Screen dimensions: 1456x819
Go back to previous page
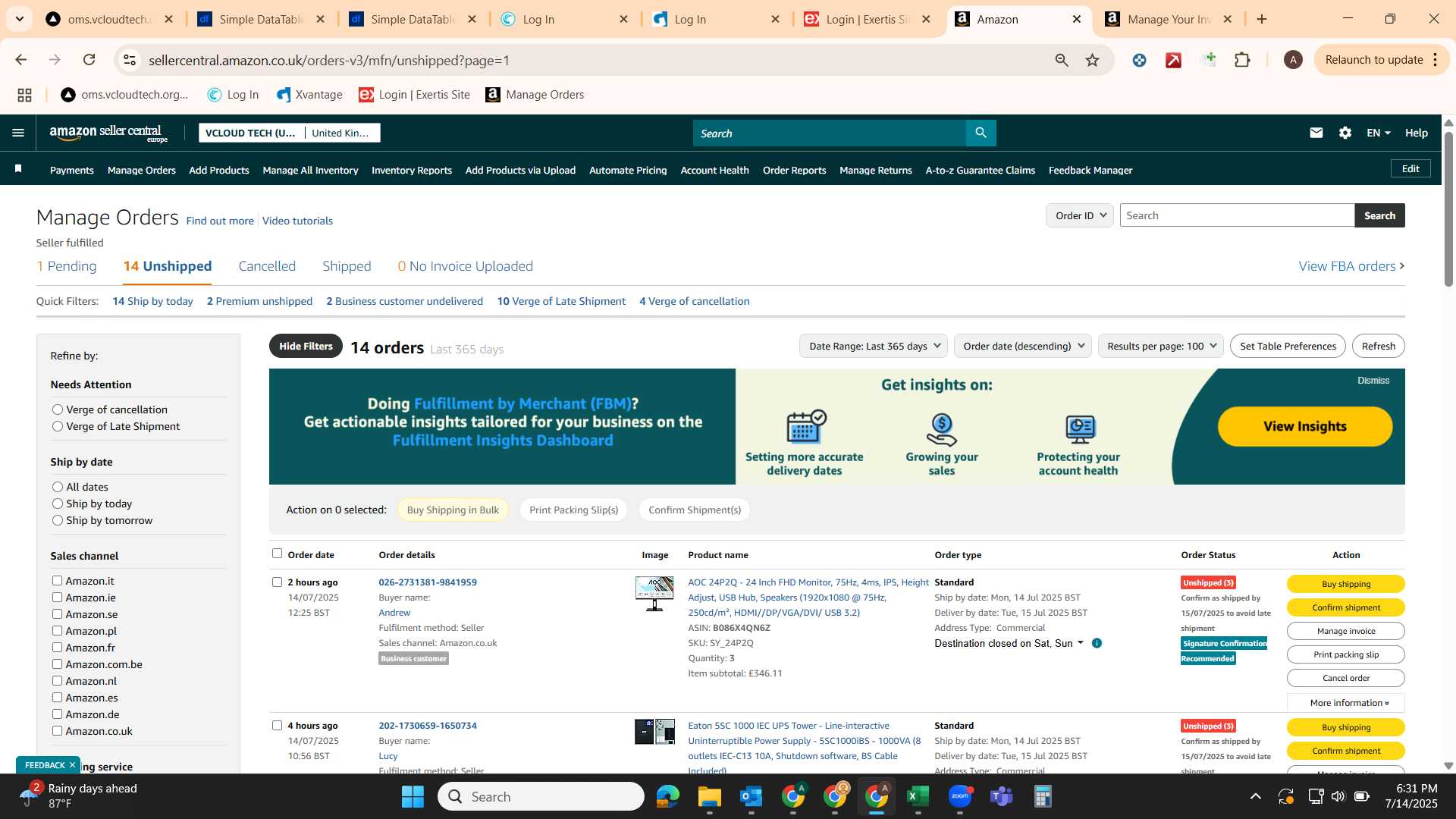21,60
